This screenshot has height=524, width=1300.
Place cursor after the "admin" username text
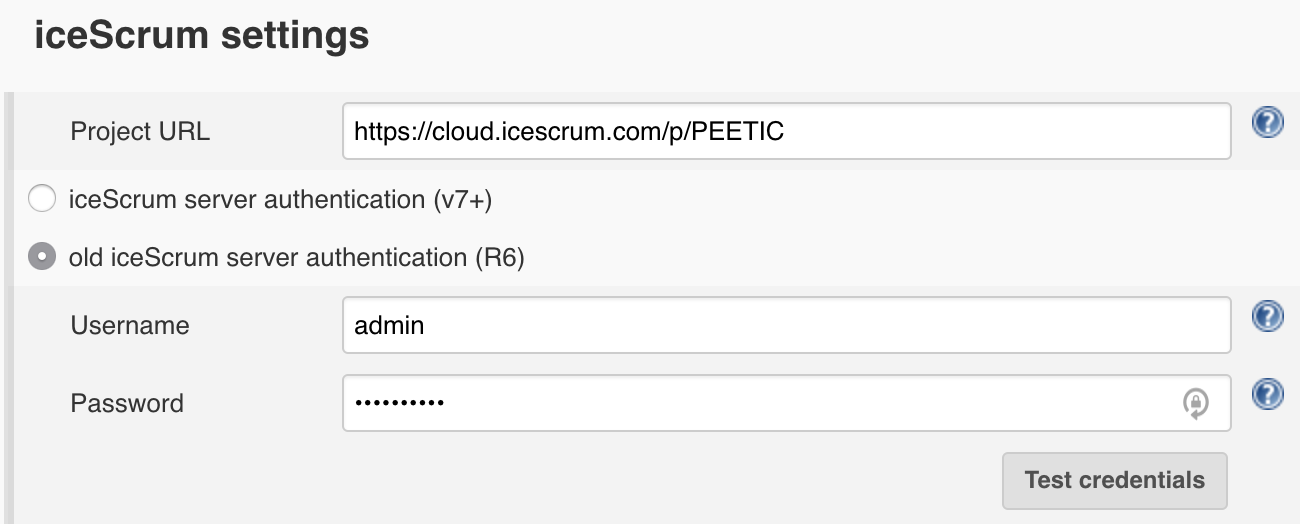[426, 325]
